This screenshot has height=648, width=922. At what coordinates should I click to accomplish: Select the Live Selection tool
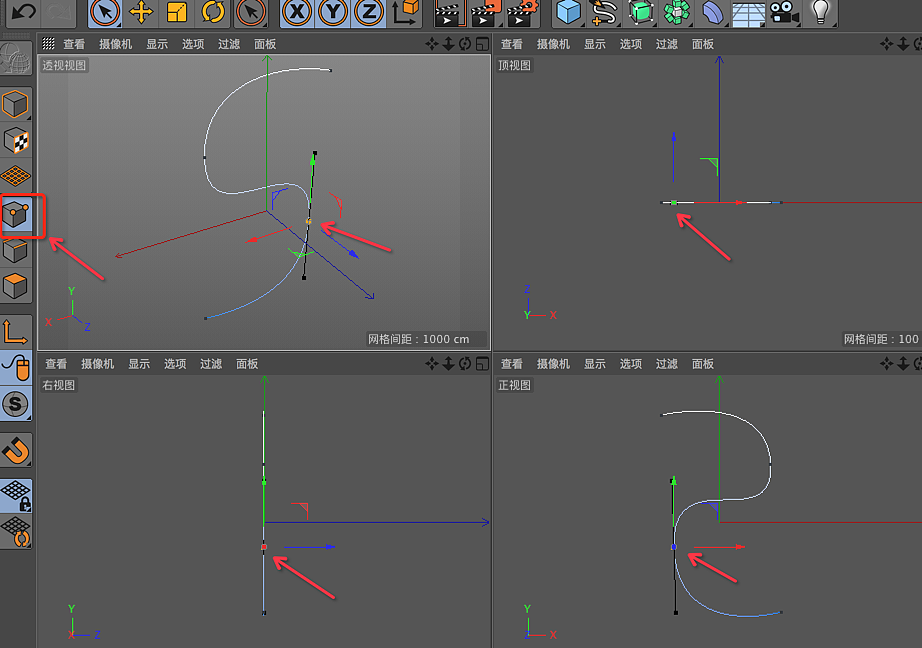pyautogui.click(x=105, y=14)
